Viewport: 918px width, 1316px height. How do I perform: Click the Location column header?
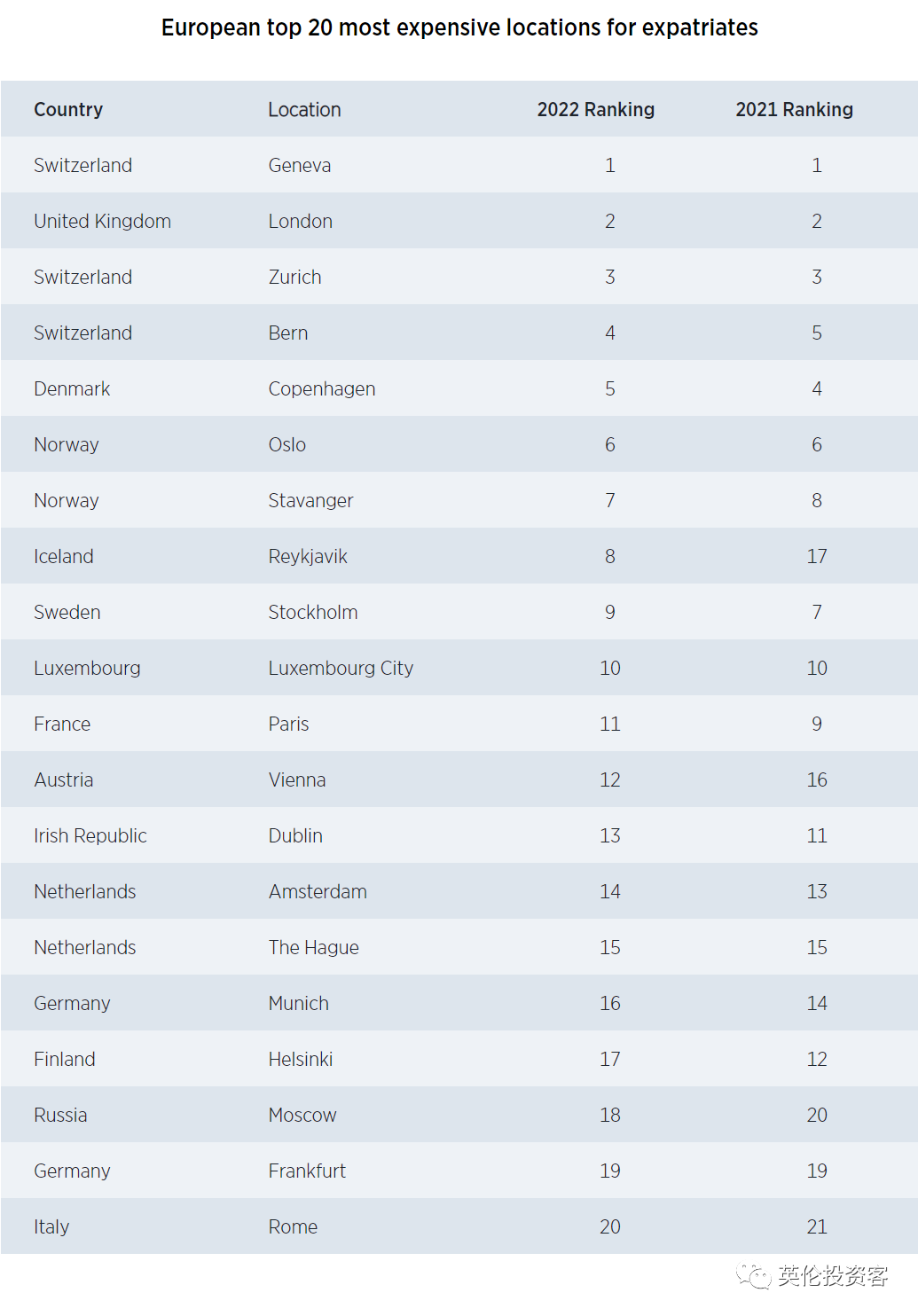point(304,110)
